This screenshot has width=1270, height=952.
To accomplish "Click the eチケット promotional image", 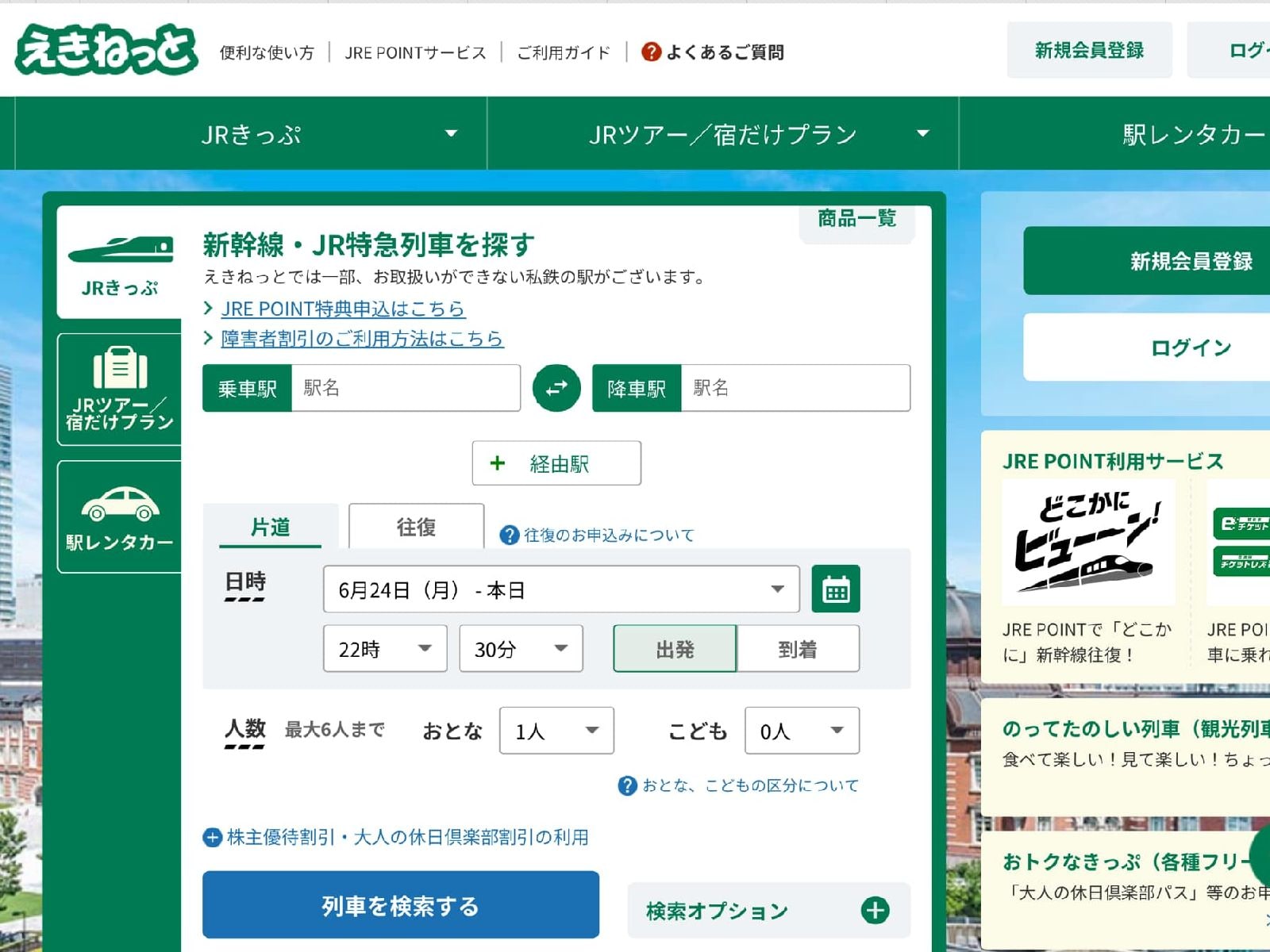I will tap(1238, 543).
